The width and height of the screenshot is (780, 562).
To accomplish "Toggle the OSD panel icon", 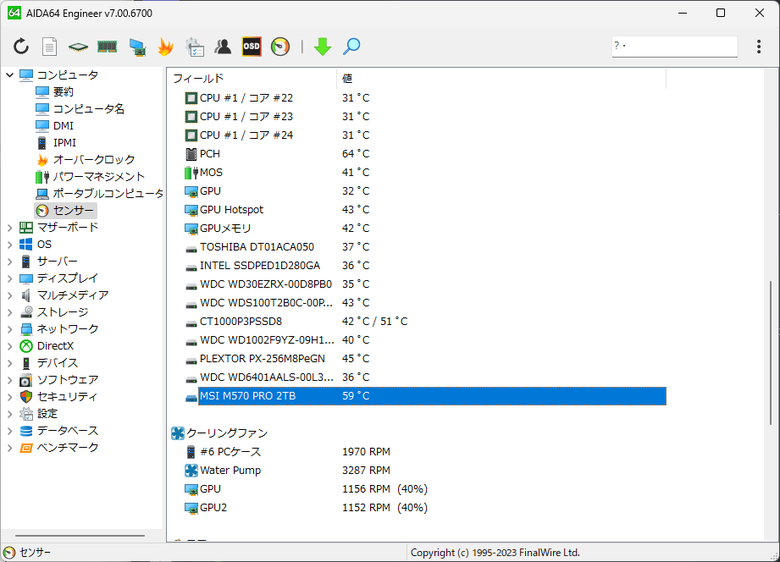I will [252, 47].
